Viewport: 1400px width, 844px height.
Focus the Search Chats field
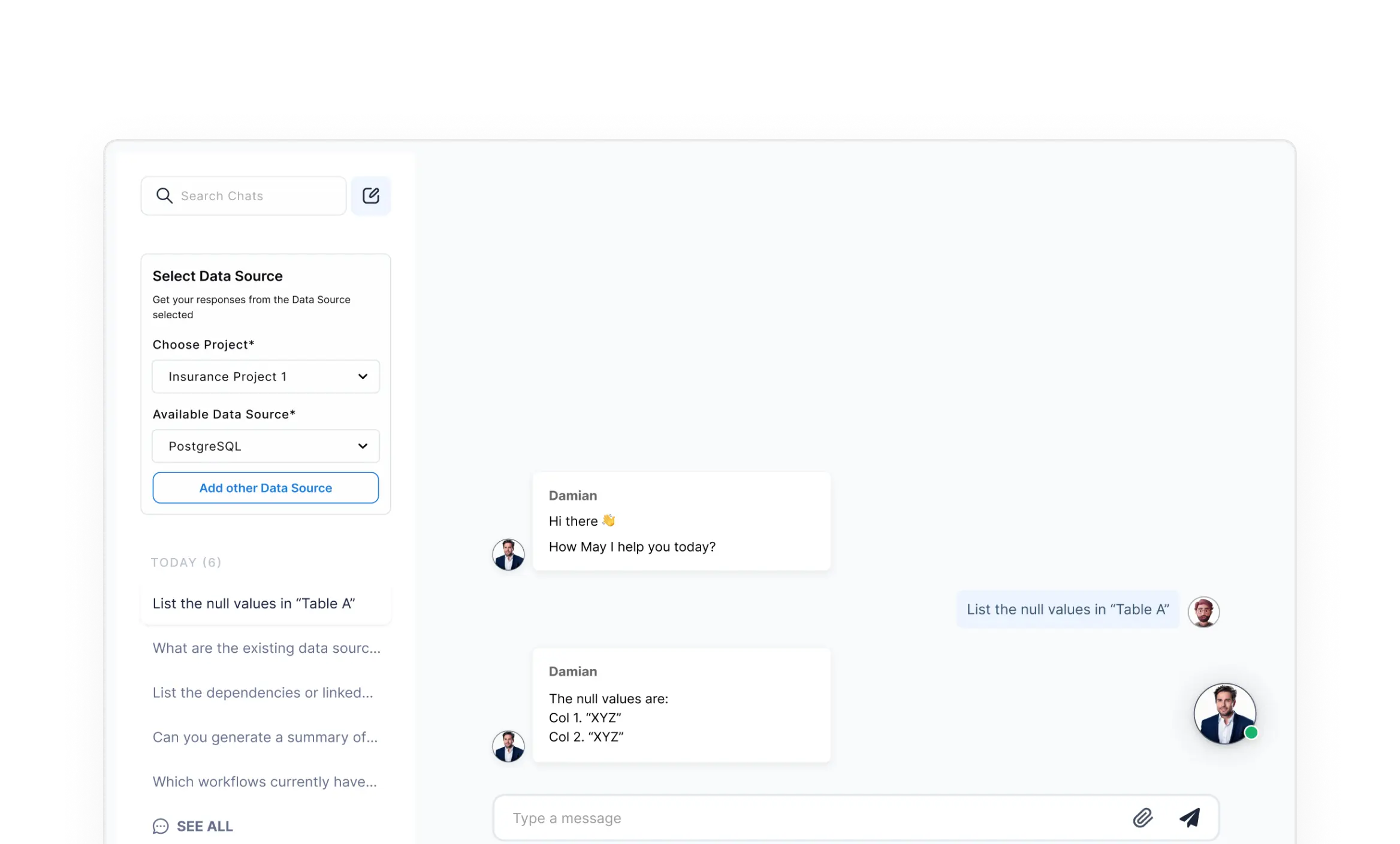click(243, 195)
